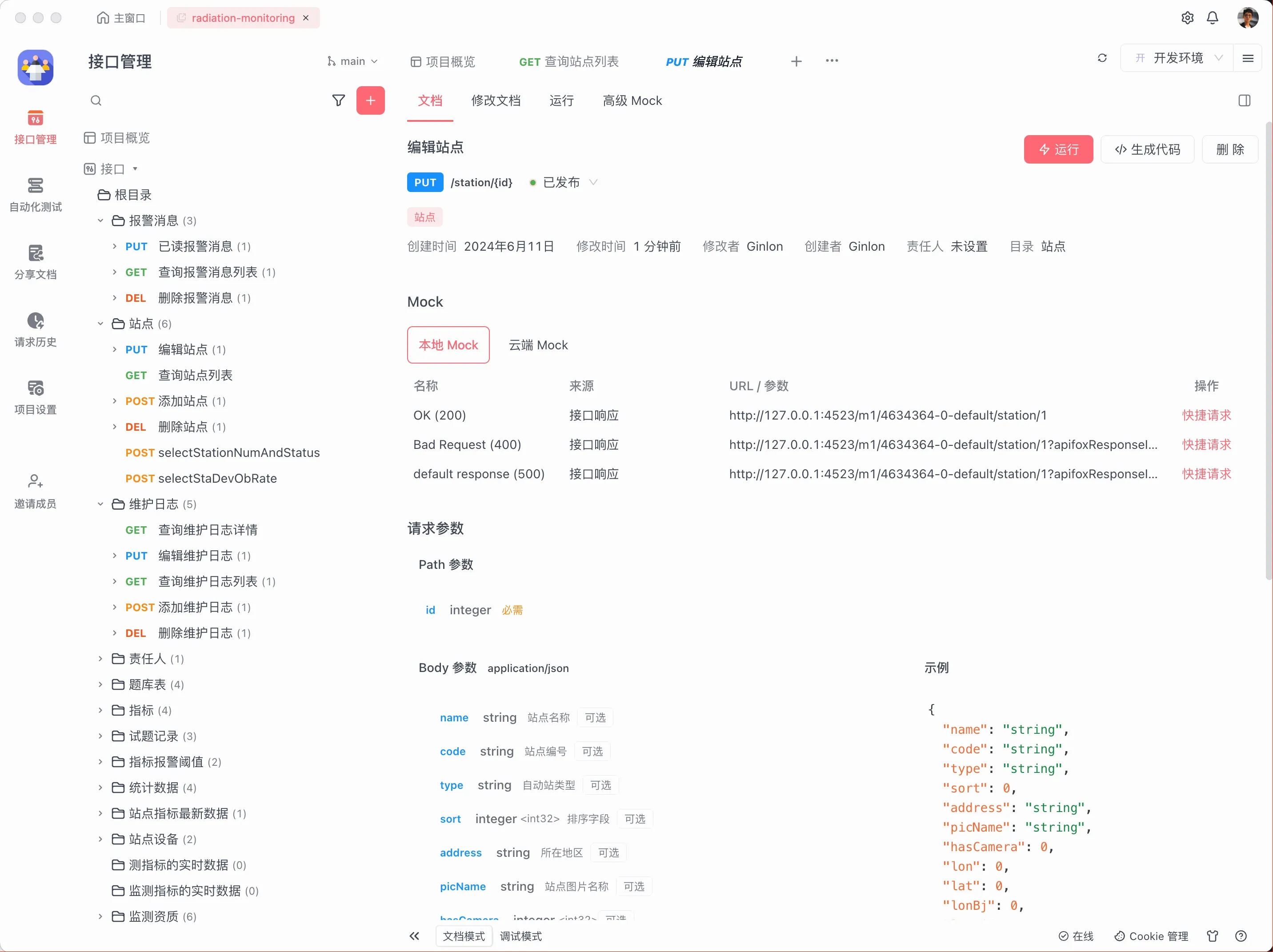Viewport: 1273px width, 952px height.
Task: Open the notification bell icon
Action: click(1212, 18)
